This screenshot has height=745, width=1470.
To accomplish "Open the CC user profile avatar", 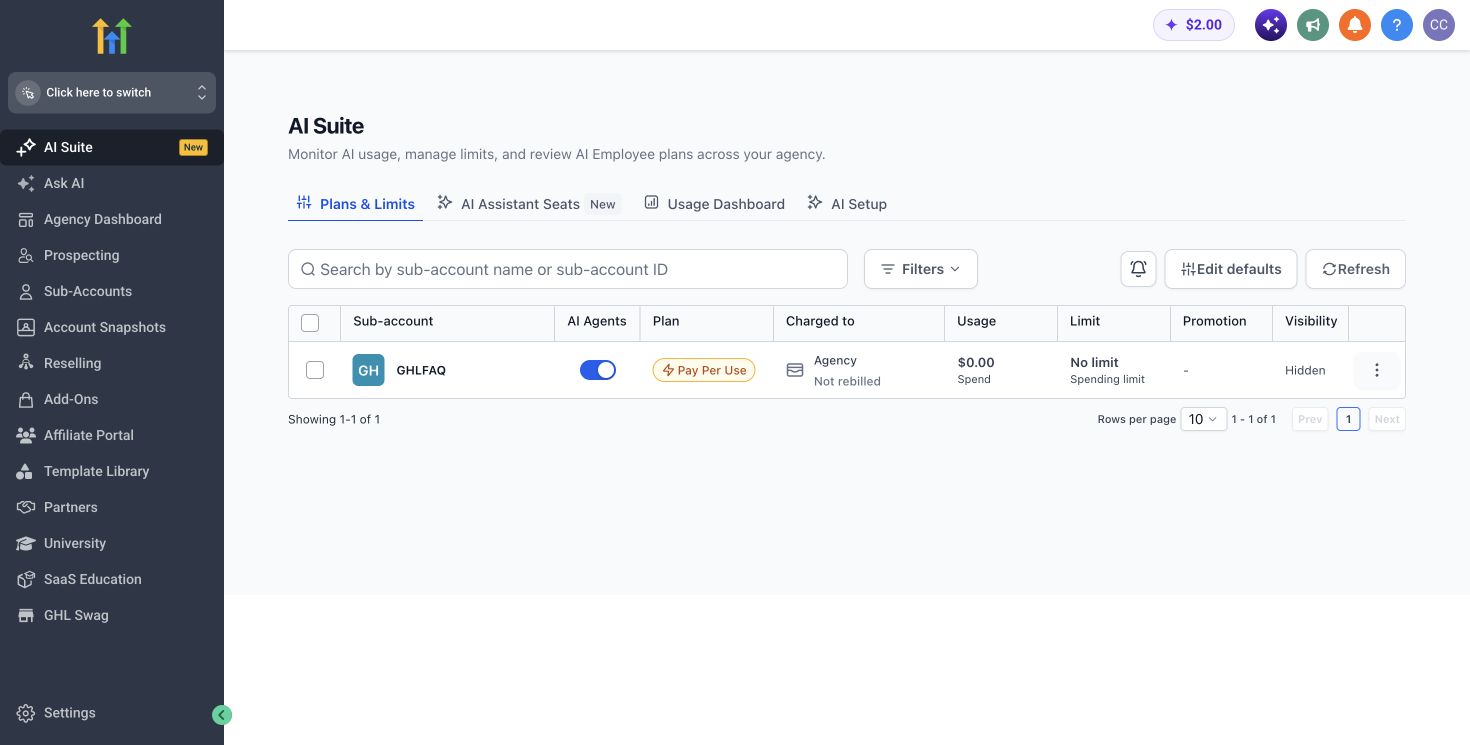I will tap(1439, 25).
